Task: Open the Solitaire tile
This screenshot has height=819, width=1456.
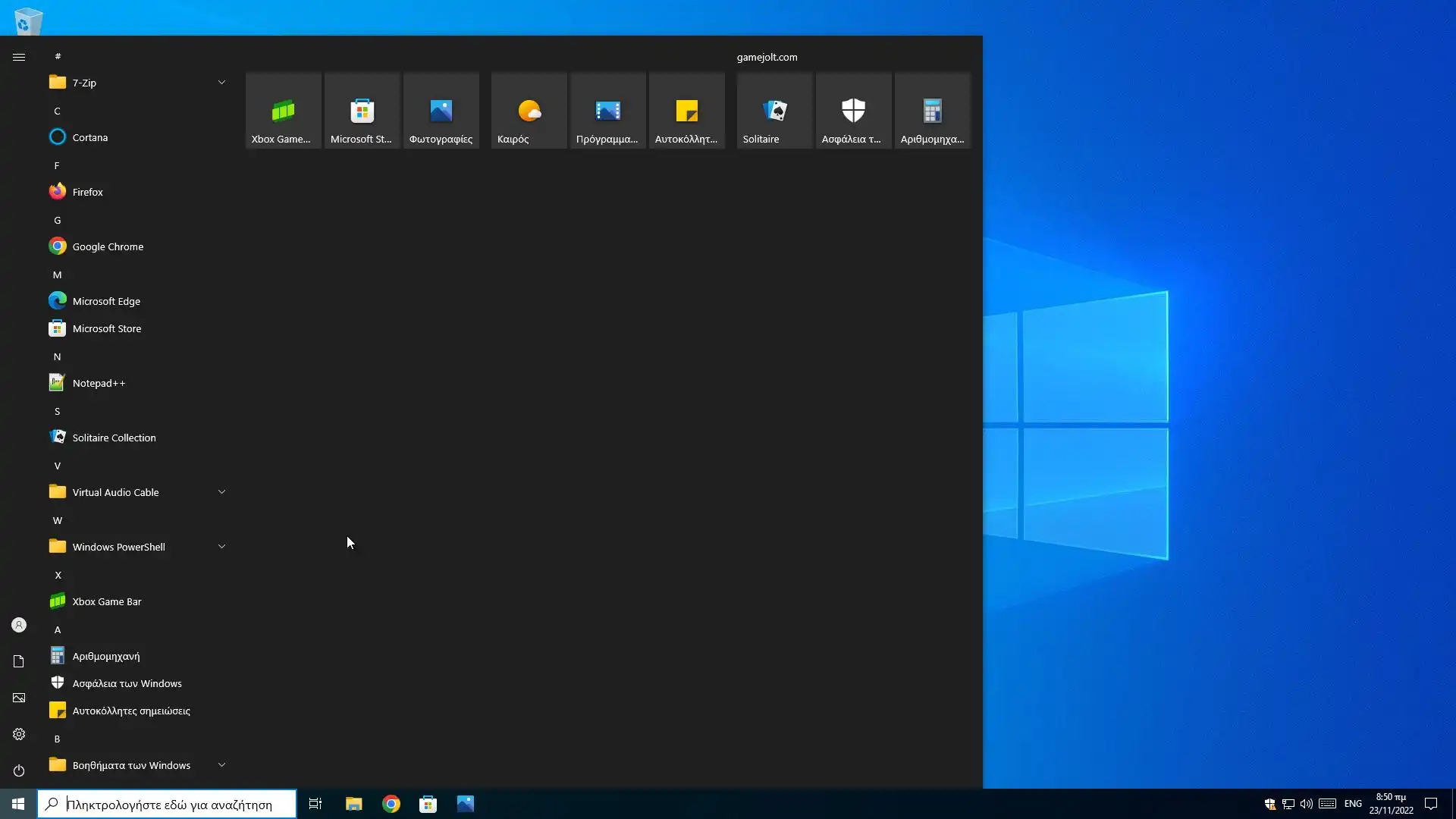Action: (774, 111)
